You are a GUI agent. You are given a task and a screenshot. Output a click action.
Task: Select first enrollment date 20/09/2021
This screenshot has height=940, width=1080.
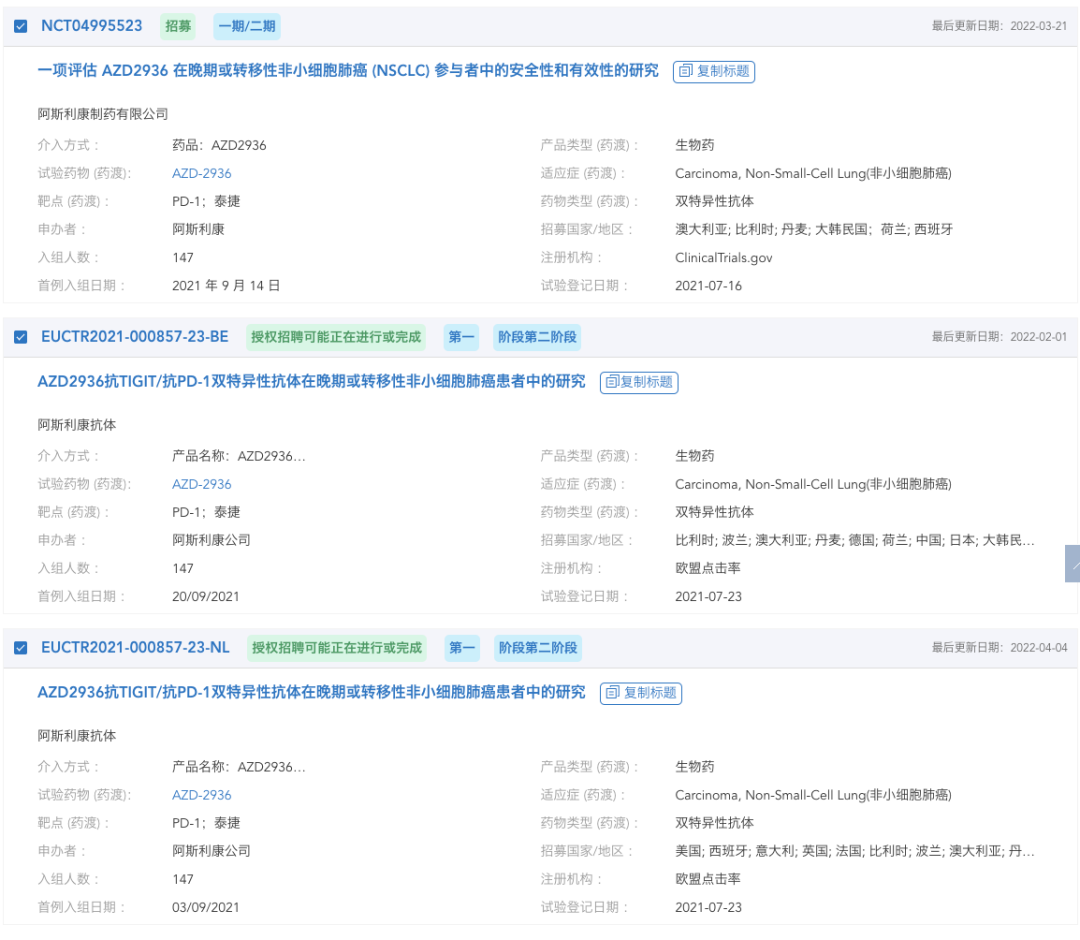point(206,596)
